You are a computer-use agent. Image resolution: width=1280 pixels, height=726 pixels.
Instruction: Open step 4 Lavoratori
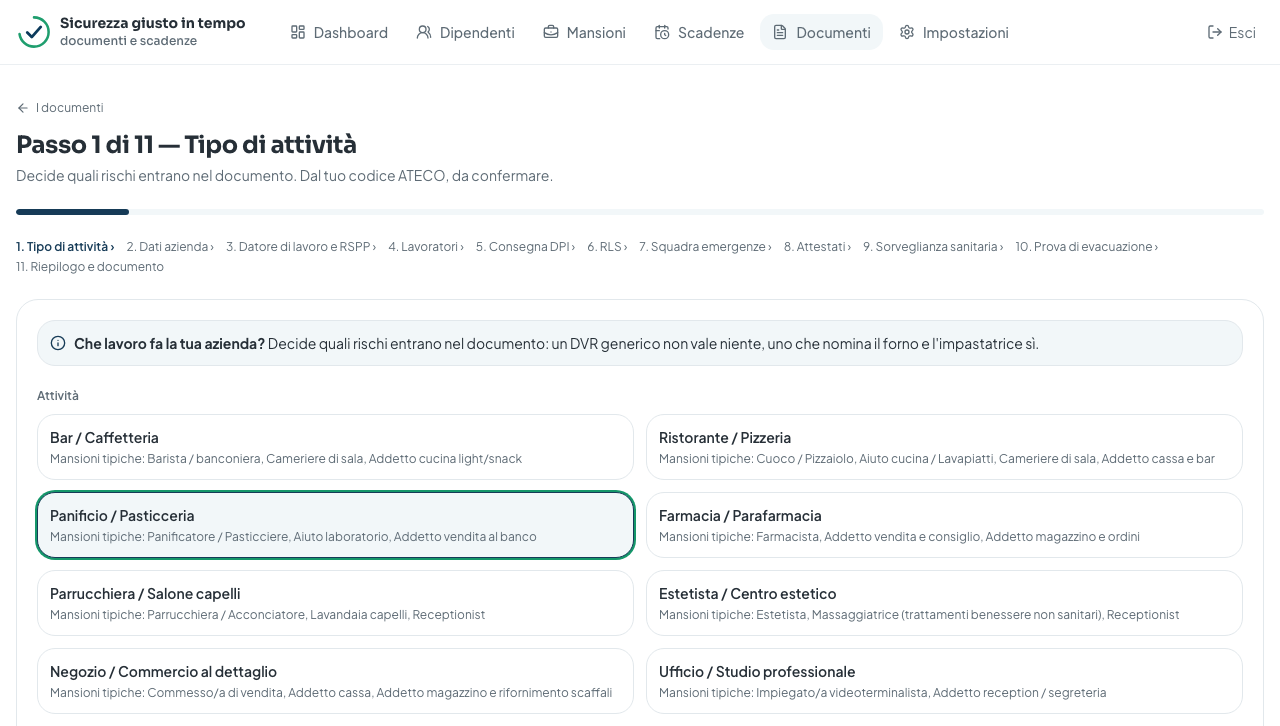coord(426,247)
